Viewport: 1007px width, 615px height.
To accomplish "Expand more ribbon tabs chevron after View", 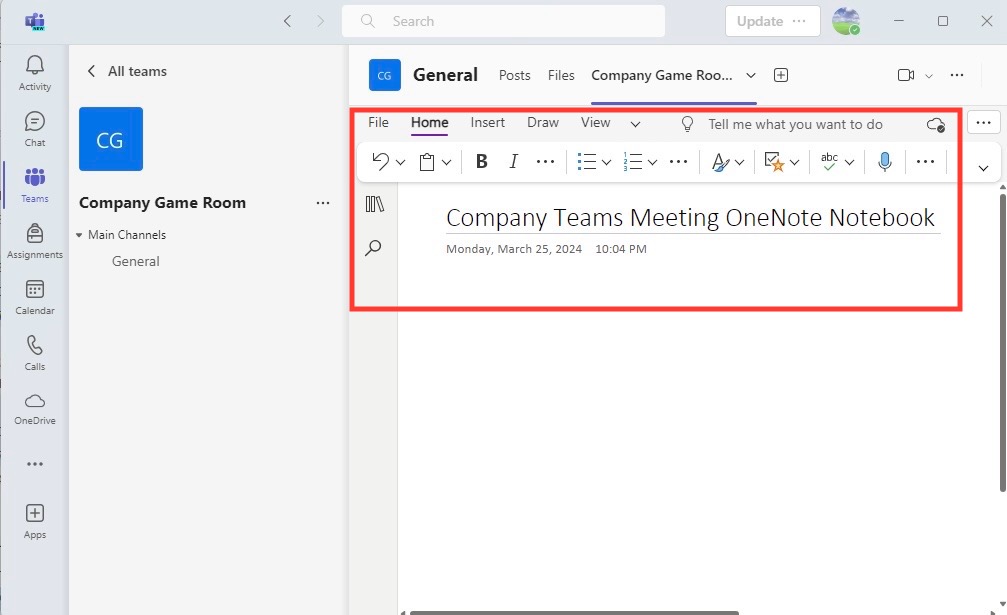I will (635, 125).
